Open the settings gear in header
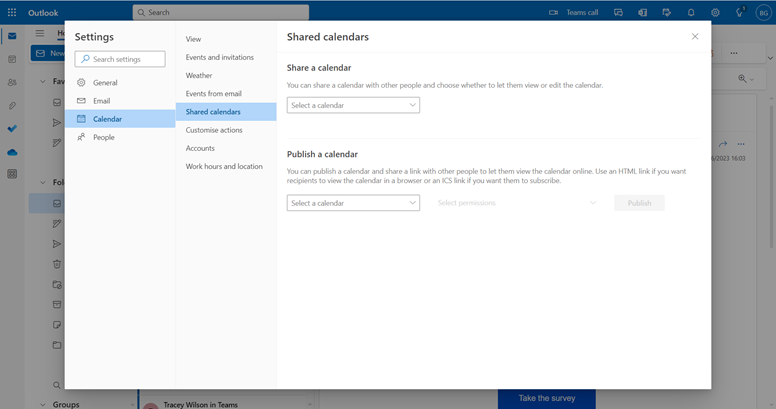Image resolution: width=776 pixels, height=409 pixels. tap(715, 12)
